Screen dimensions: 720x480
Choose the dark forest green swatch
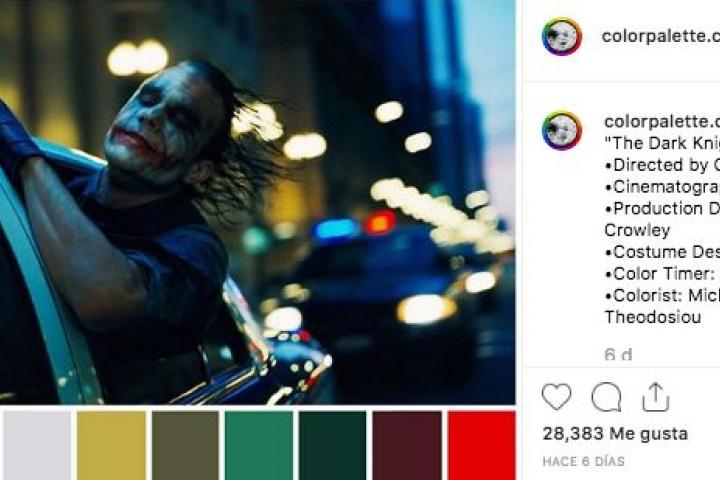pos(333,446)
